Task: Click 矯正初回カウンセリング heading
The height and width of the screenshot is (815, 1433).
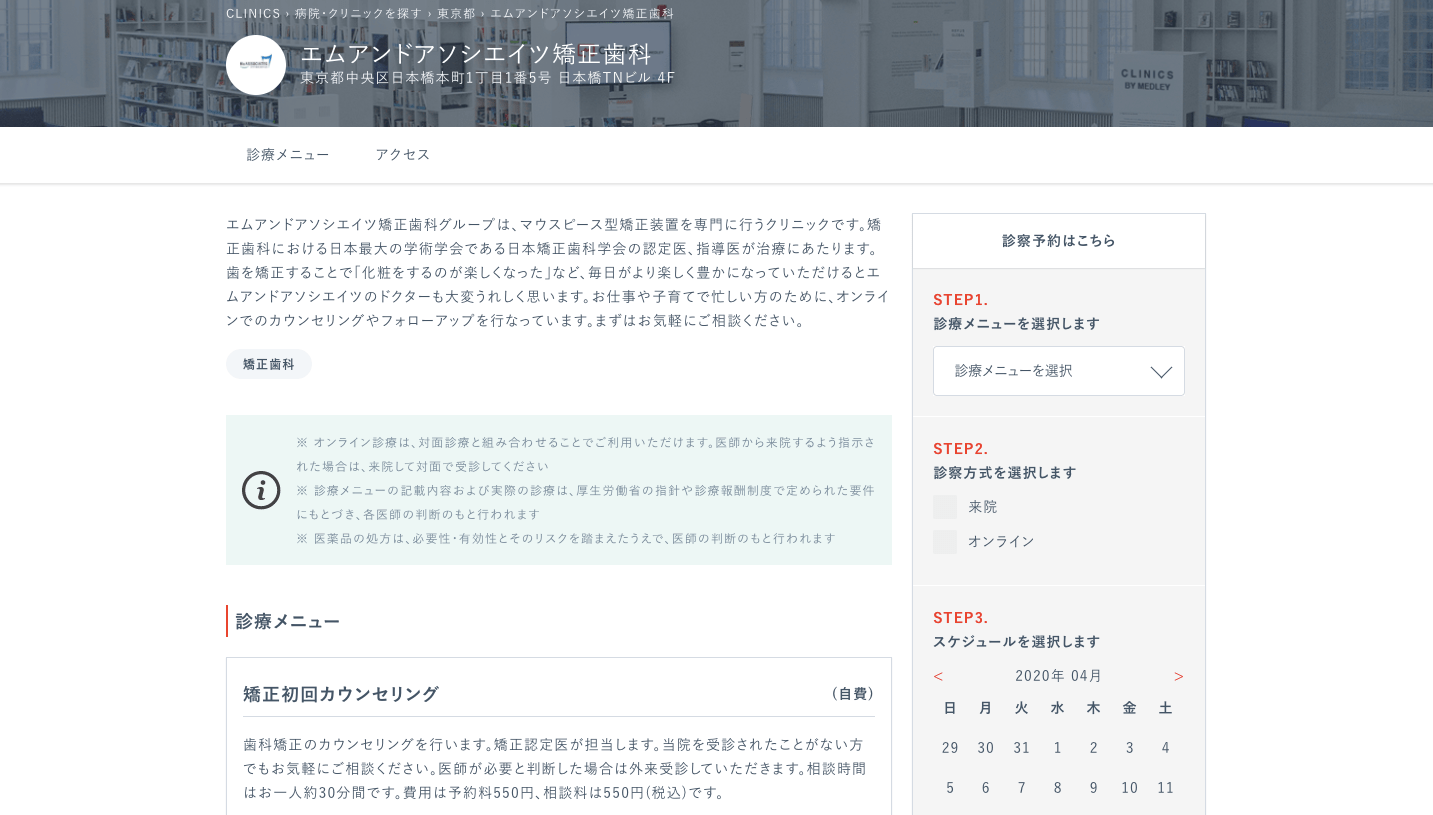Action: pos(341,693)
